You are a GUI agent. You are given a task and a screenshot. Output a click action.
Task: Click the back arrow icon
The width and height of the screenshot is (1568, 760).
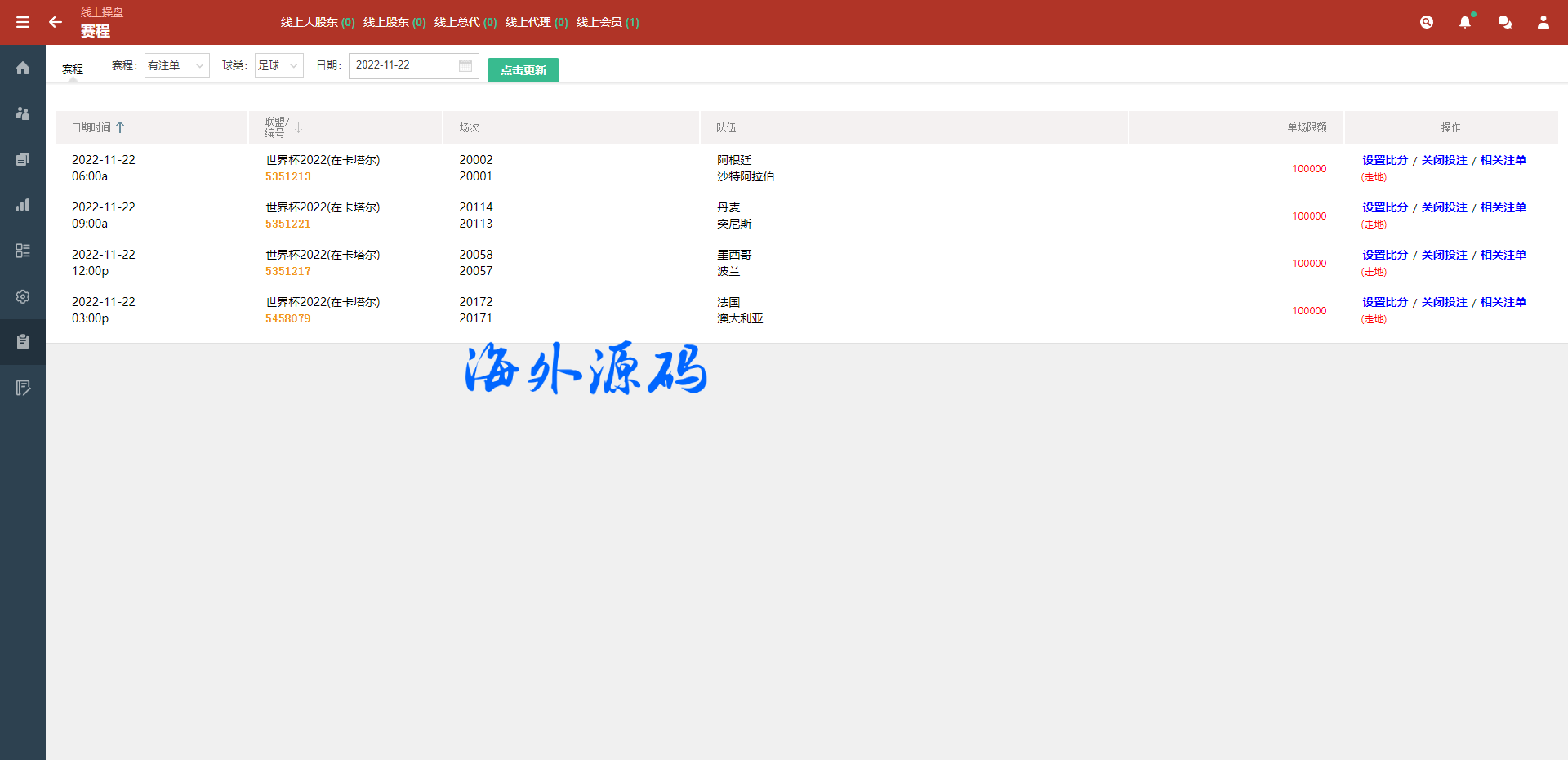[x=56, y=22]
